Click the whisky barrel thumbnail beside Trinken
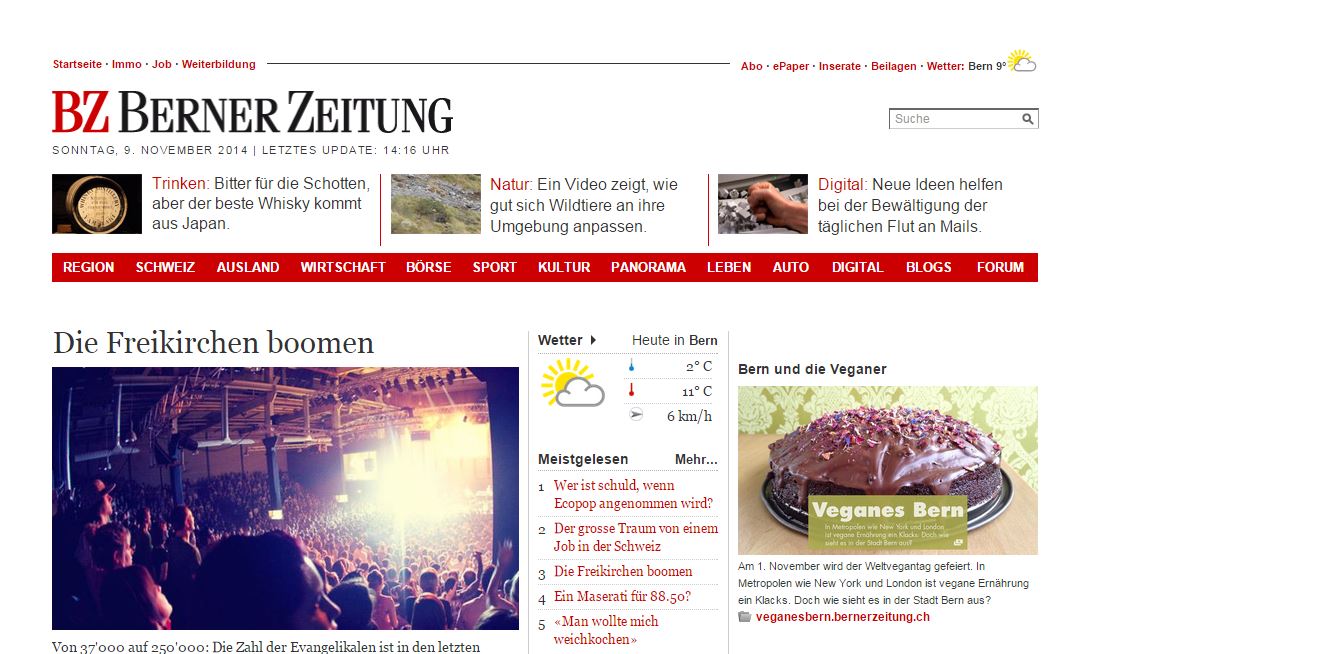1340x654 pixels. pos(97,204)
